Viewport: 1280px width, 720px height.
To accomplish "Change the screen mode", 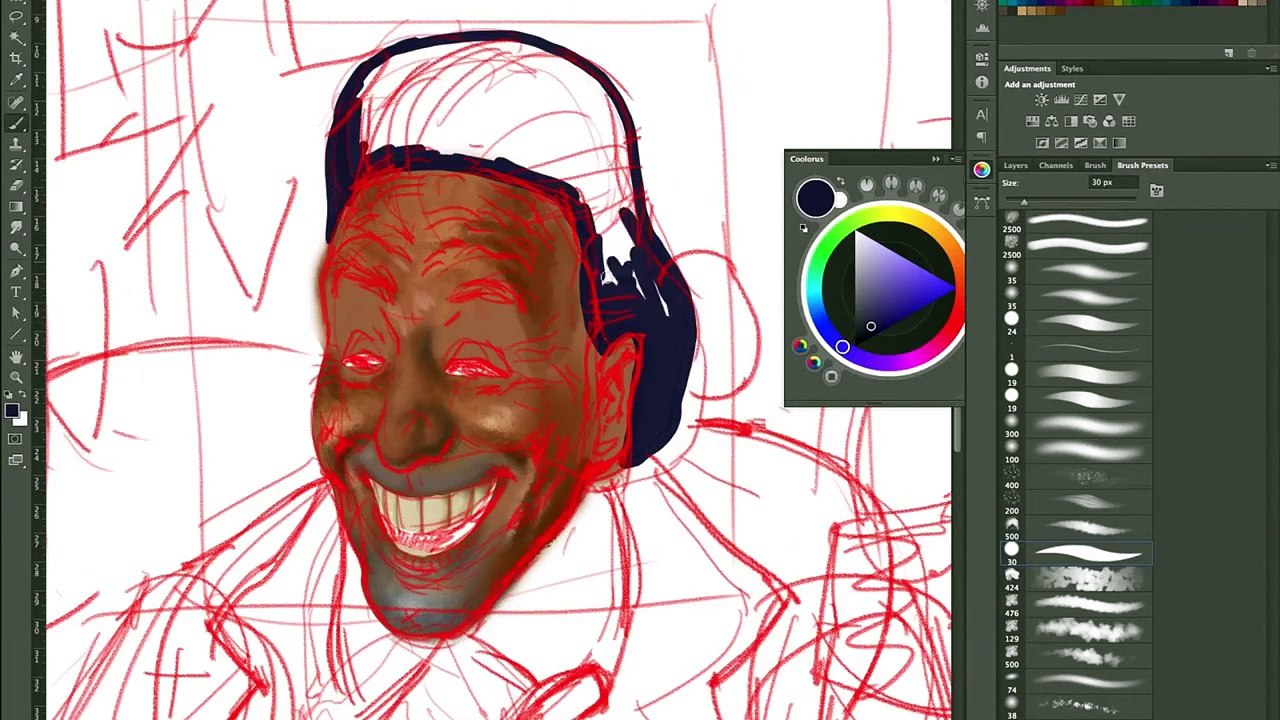I will pyautogui.click(x=16, y=460).
